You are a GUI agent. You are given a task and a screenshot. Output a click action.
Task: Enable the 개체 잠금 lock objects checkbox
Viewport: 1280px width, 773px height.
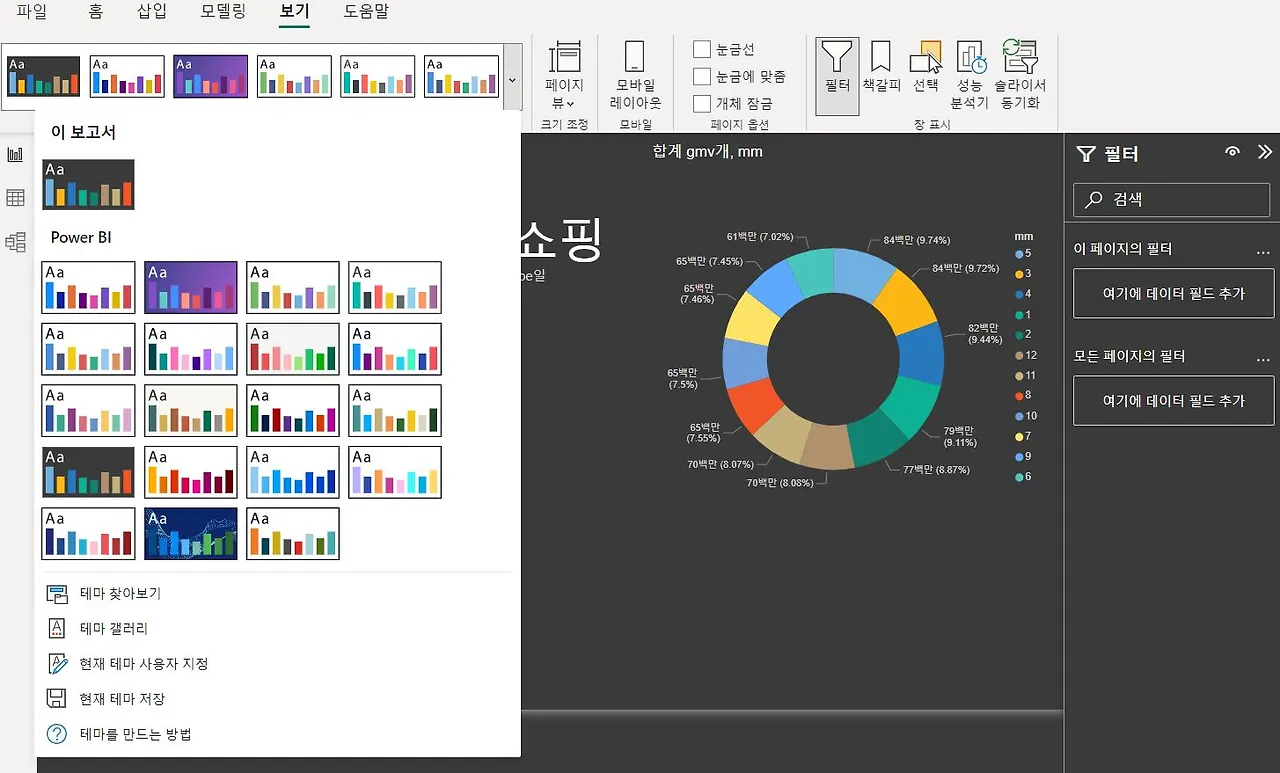(702, 103)
